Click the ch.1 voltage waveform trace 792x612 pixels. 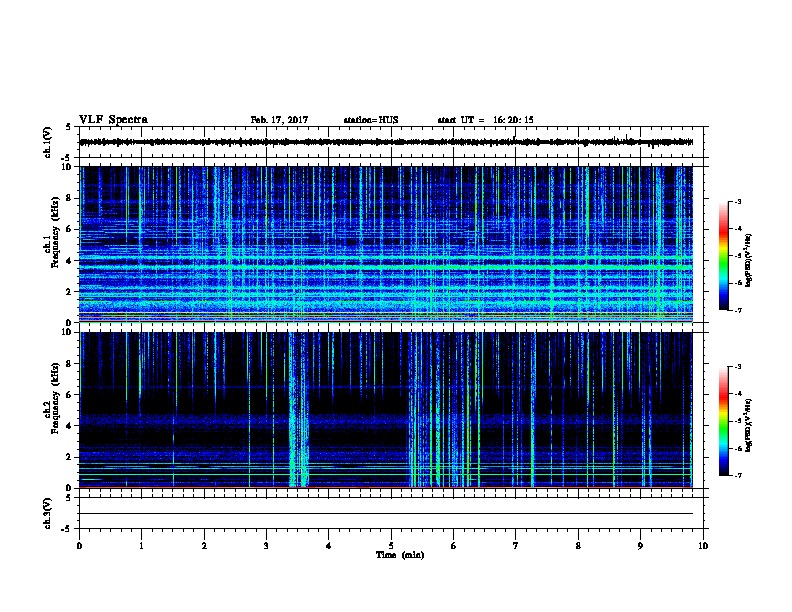(x=386, y=142)
